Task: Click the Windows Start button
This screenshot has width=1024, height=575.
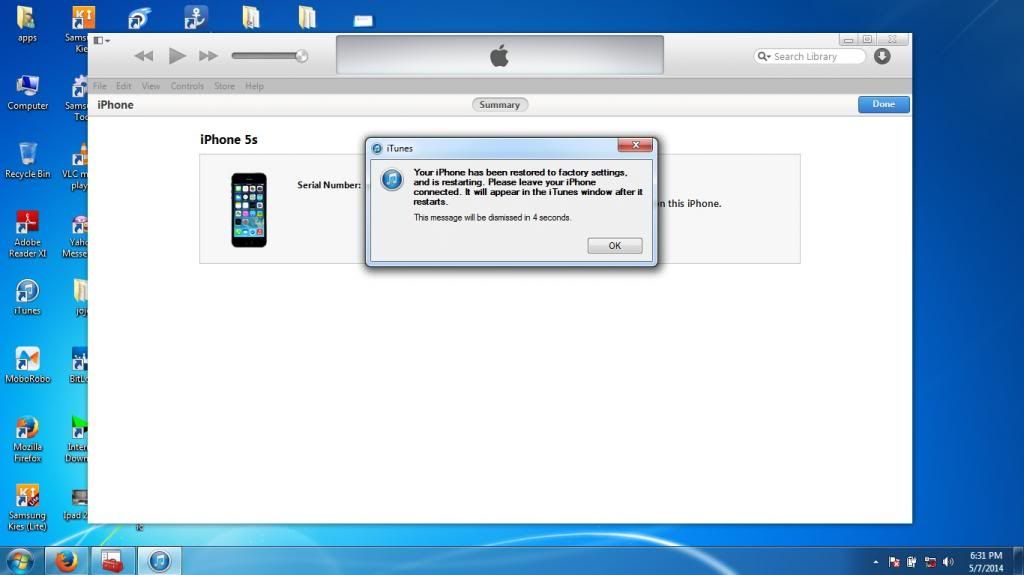Action: pyautogui.click(x=20, y=561)
